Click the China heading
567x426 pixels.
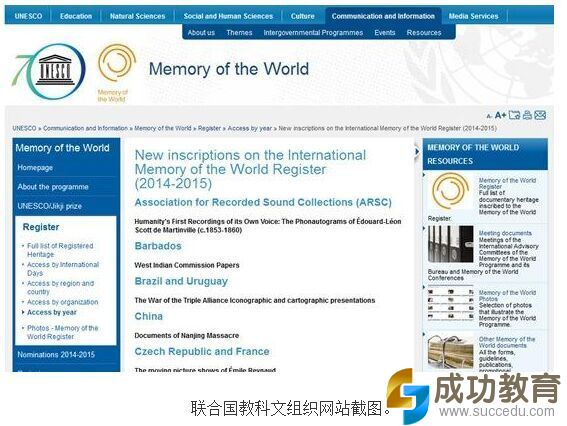149,316
